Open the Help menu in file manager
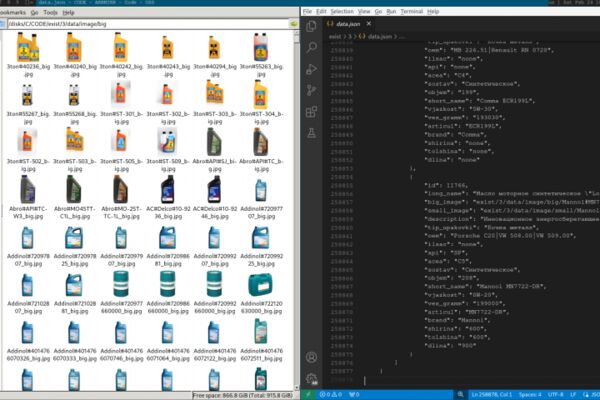The image size is (600, 400). coord(68,13)
